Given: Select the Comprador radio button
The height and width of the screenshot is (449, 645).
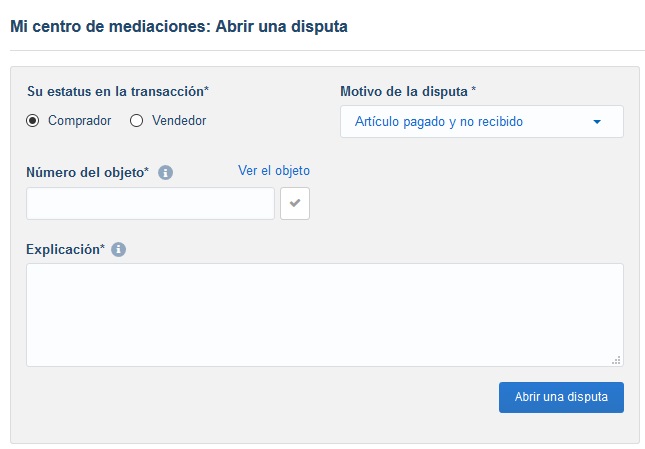Looking at the screenshot, I should (32, 120).
